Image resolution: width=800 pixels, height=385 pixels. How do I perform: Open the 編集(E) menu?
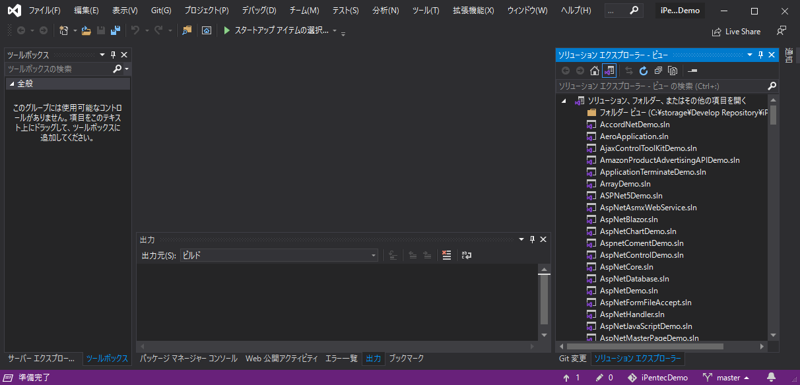point(86,11)
